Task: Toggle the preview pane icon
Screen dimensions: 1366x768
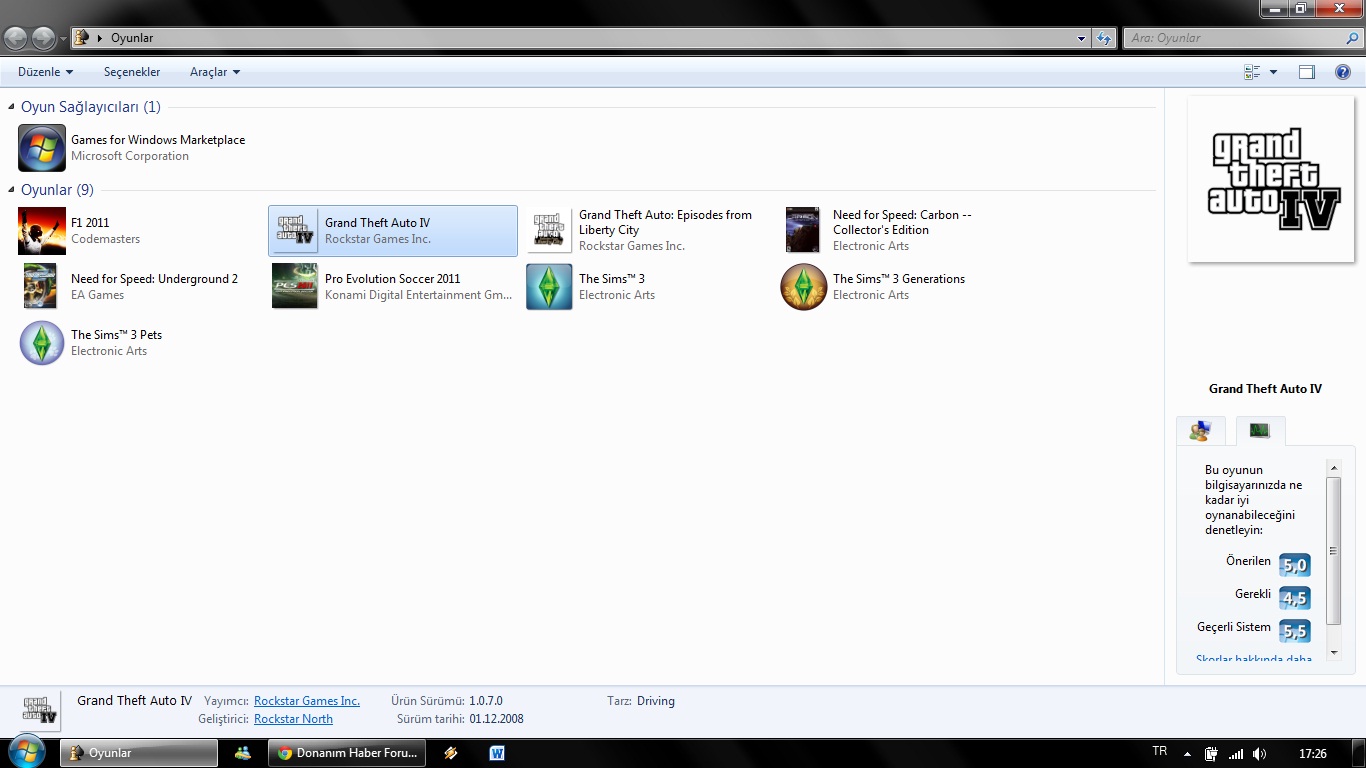Action: [x=1307, y=72]
